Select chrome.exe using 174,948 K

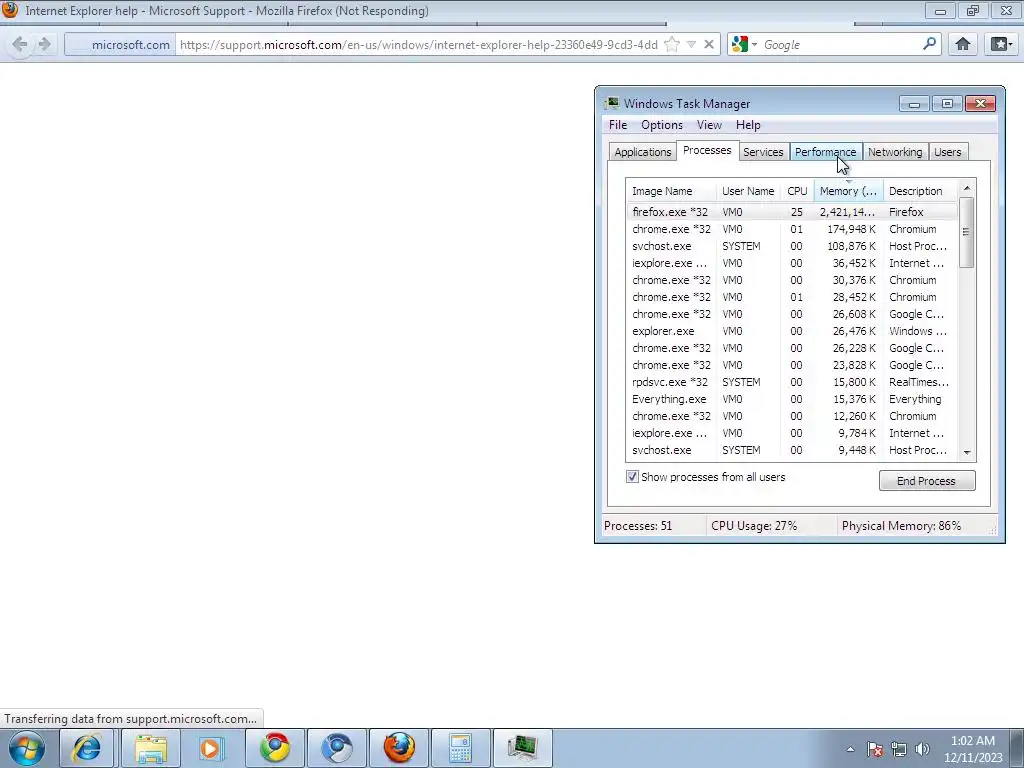pyautogui.click(x=792, y=229)
